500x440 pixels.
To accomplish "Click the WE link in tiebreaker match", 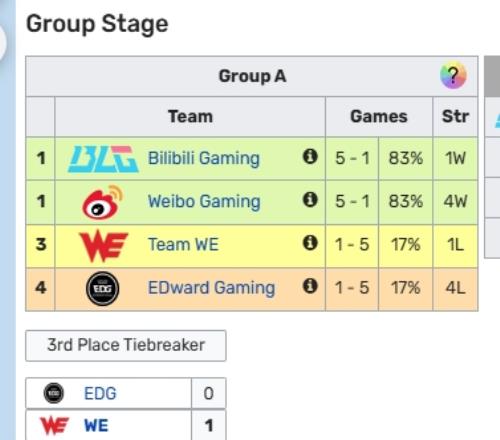I will [96, 426].
